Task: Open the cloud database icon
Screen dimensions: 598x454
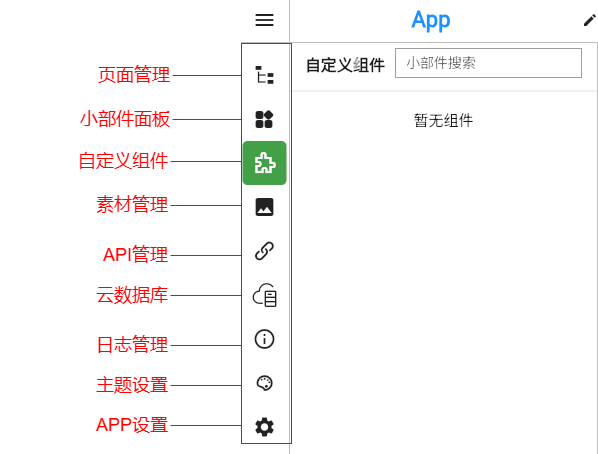Action: [x=265, y=295]
